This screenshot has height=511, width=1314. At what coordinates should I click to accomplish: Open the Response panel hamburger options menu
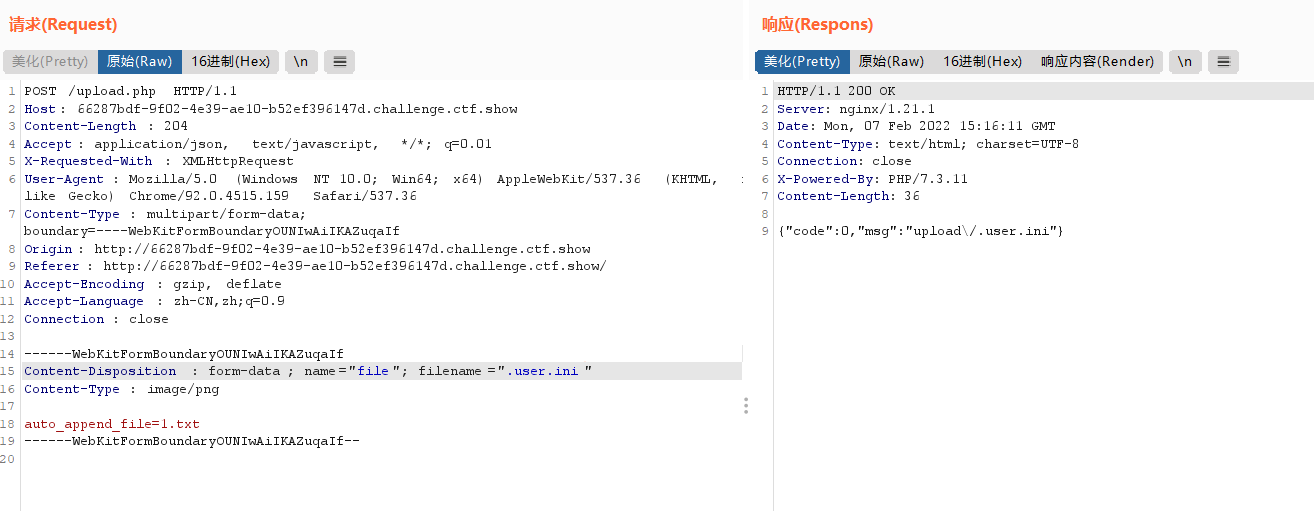point(1224,61)
